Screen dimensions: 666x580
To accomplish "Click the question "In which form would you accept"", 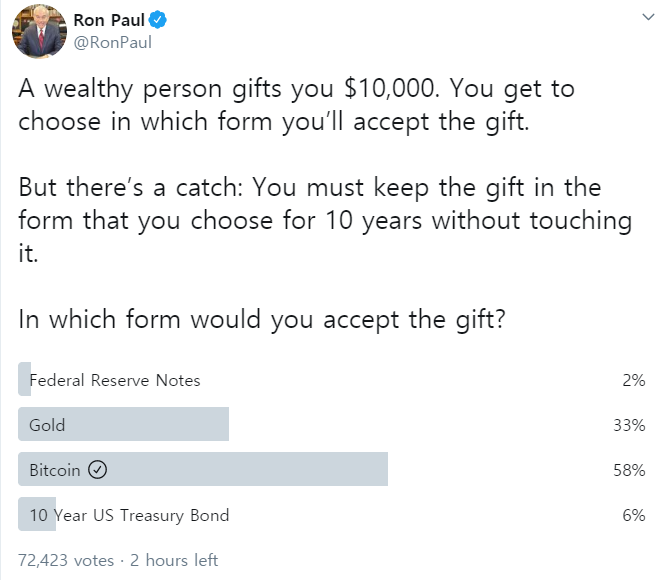I will coord(262,319).
